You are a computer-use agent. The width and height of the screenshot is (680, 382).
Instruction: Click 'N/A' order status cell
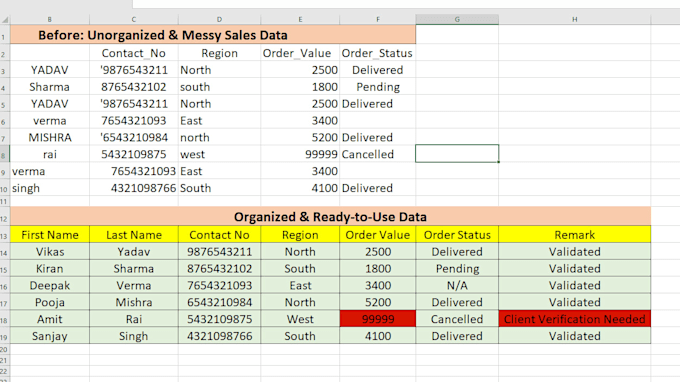pyautogui.click(x=457, y=286)
